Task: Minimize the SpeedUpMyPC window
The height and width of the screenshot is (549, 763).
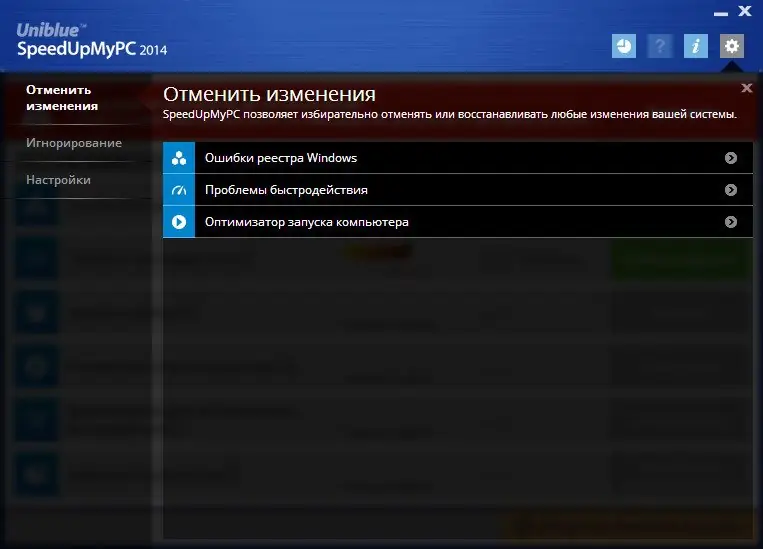Action: (721, 14)
